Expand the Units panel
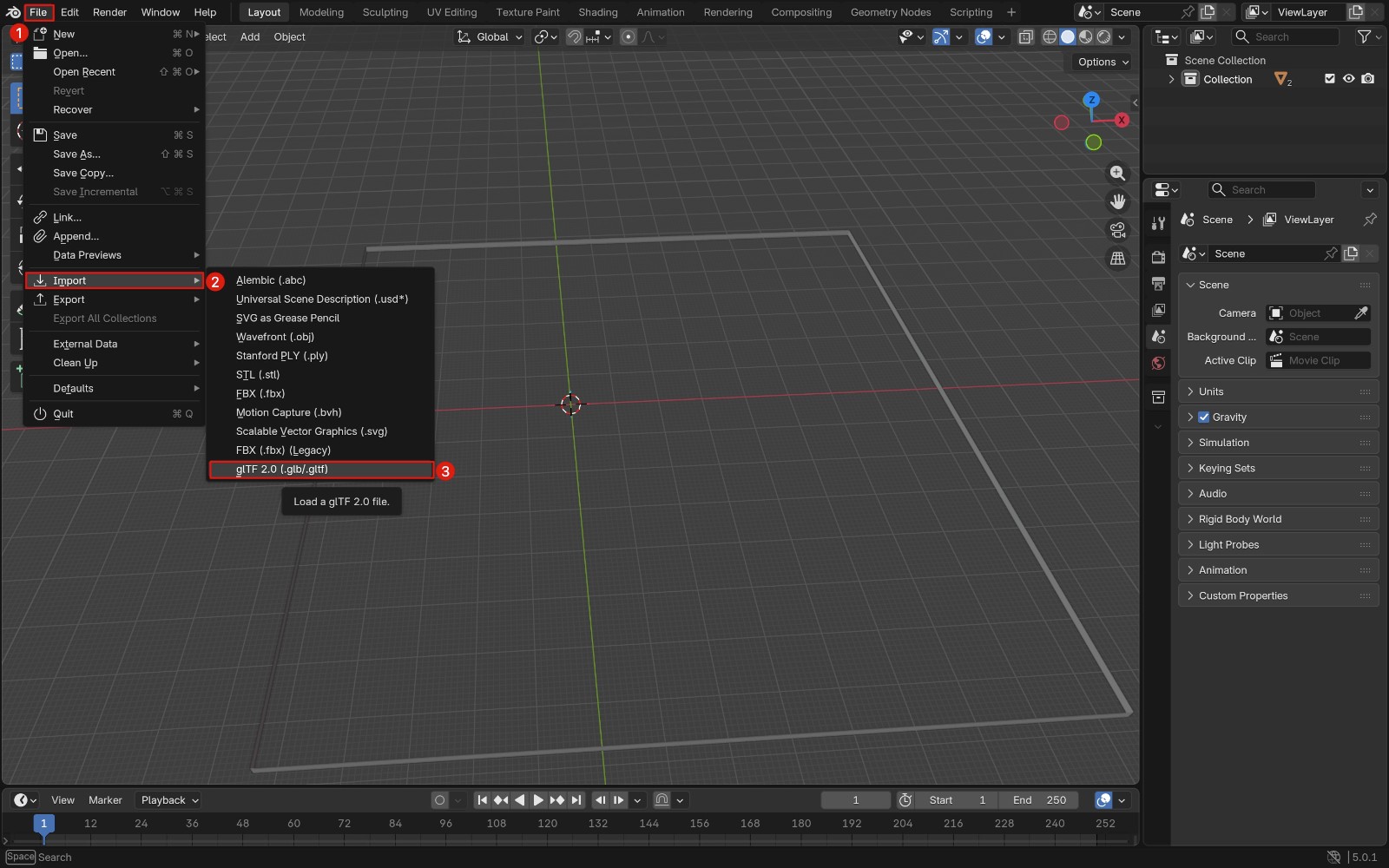1389x868 pixels. pos(1278,391)
